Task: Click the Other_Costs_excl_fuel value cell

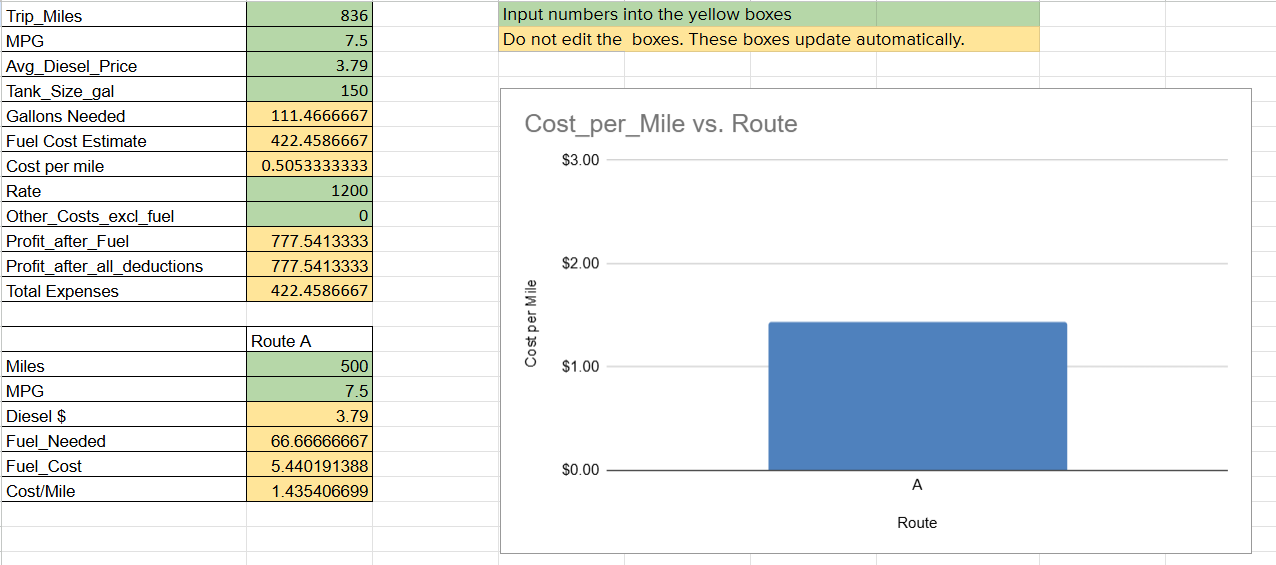Action: (309, 216)
